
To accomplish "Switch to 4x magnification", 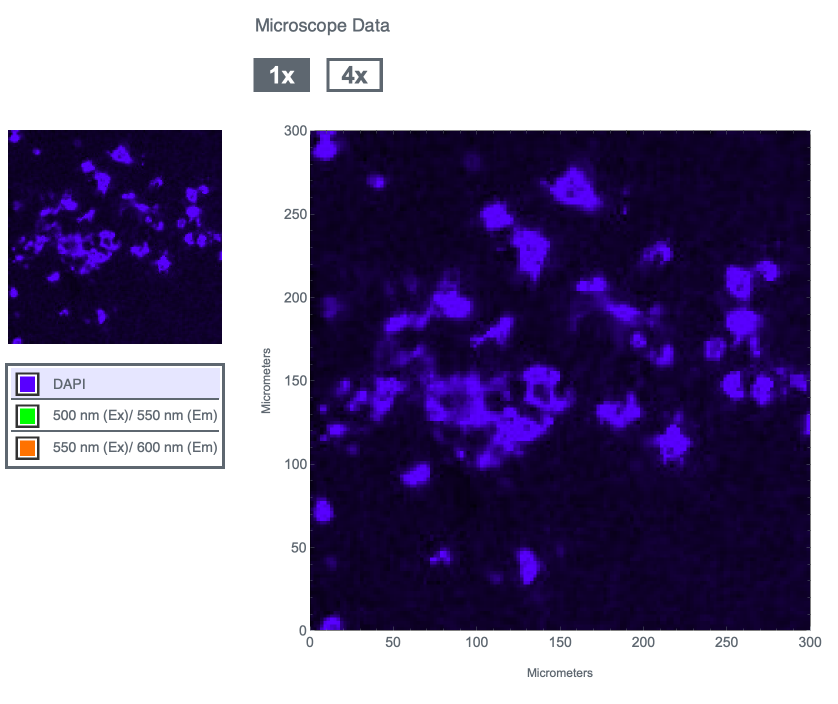I will (354, 76).
